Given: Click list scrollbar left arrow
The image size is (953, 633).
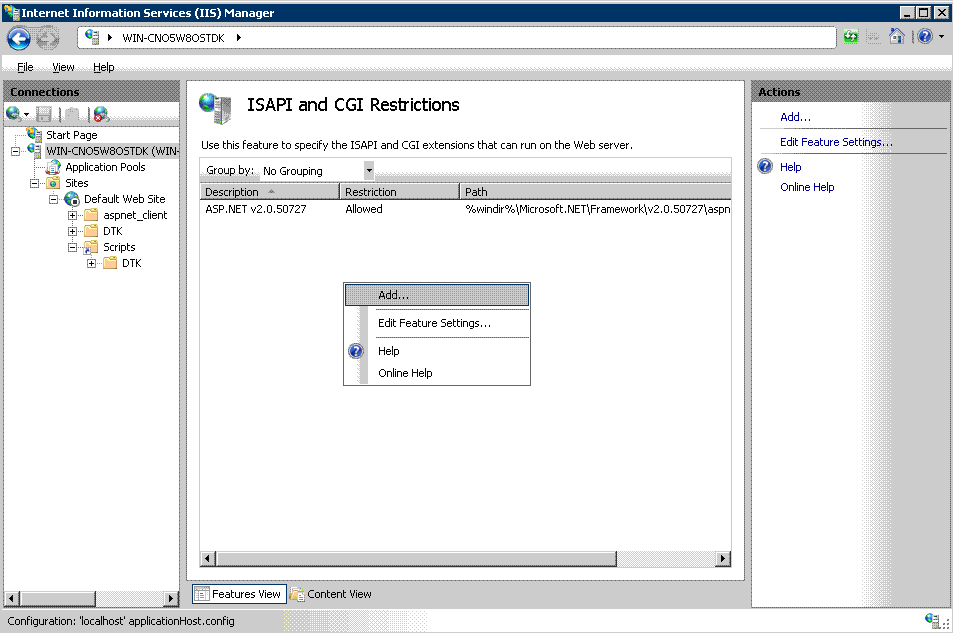Looking at the screenshot, I should [x=208, y=559].
